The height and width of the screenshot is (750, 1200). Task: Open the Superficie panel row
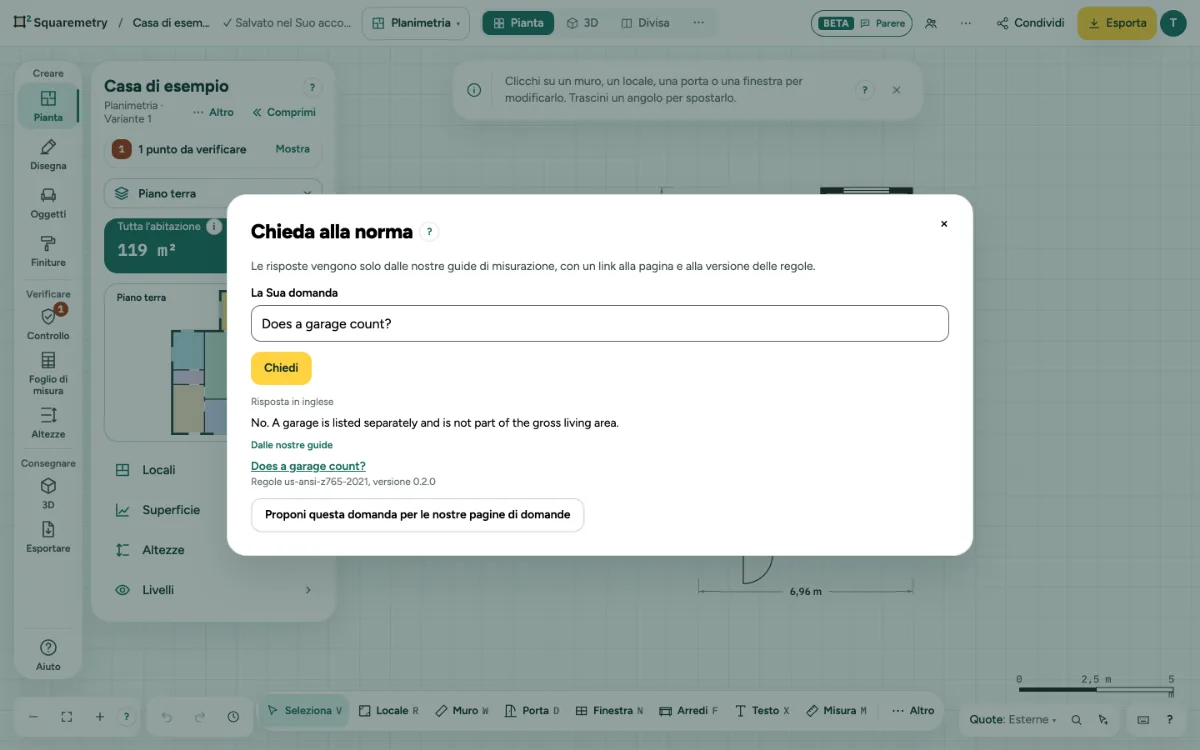(x=213, y=510)
